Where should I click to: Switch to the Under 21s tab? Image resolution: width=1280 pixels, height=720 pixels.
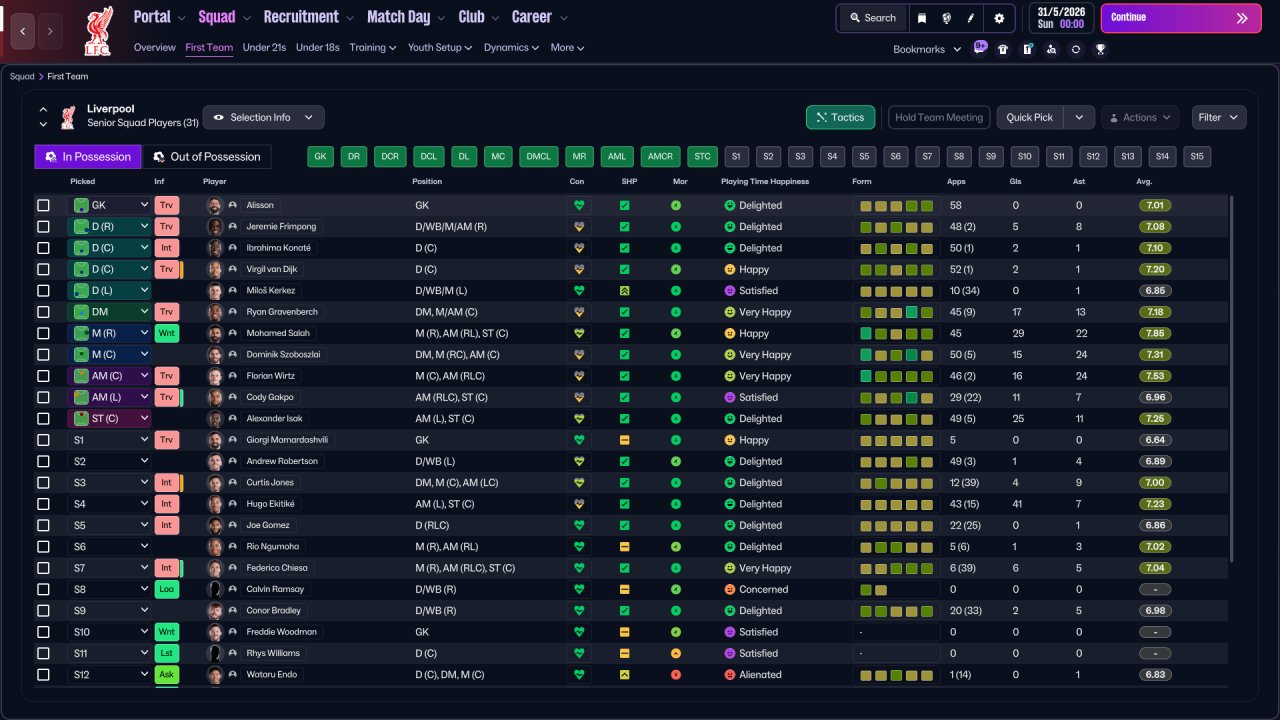264,47
